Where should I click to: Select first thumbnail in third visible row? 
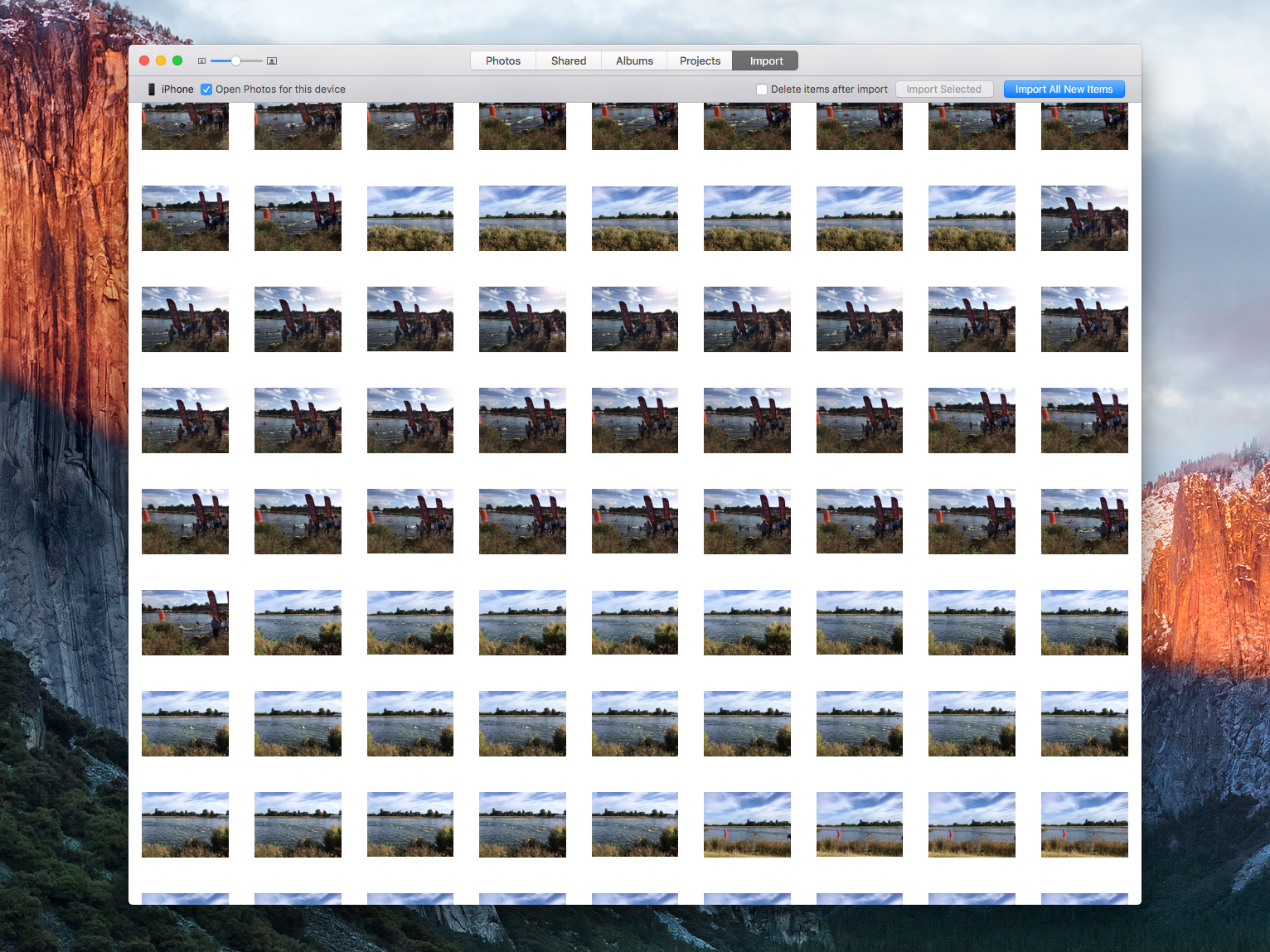click(185, 320)
